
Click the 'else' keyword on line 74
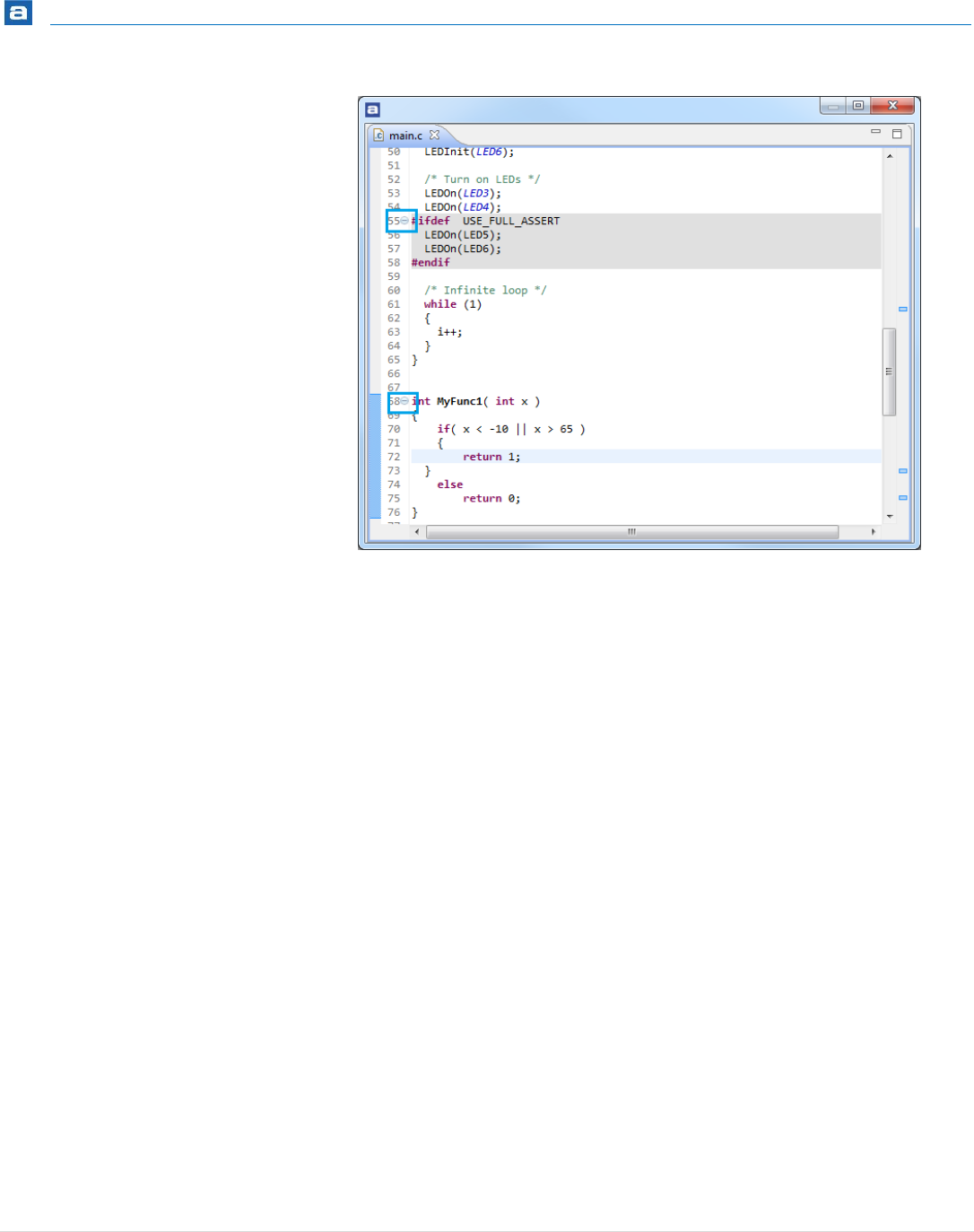pos(450,485)
